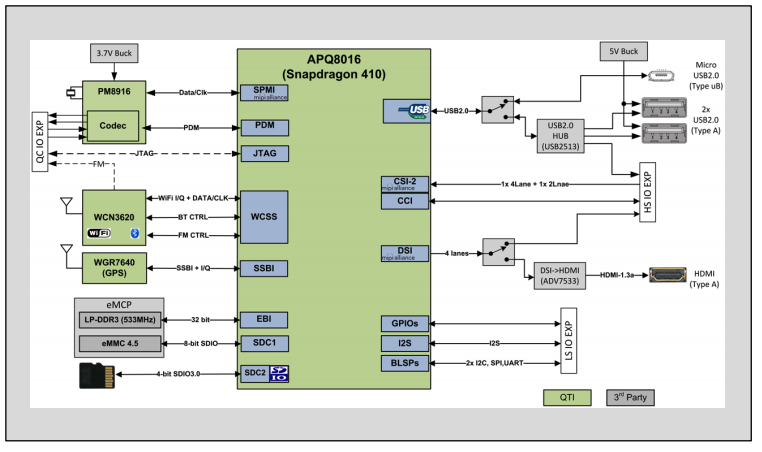Select the I2S interface block
Screen dimensions: 762x452
tap(405, 344)
